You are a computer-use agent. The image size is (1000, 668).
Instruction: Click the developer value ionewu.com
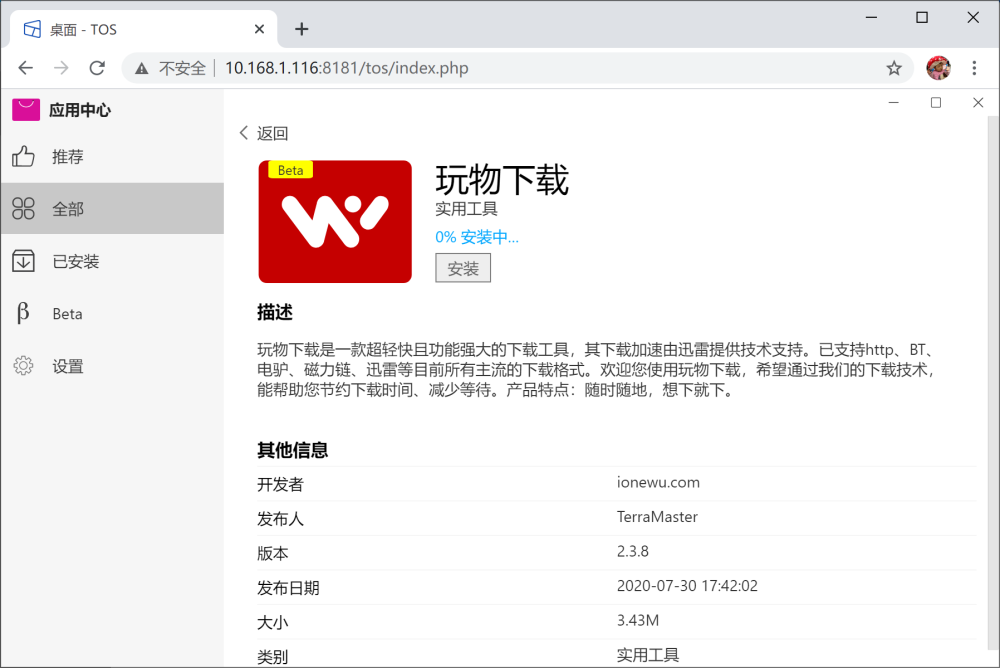point(658,482)
